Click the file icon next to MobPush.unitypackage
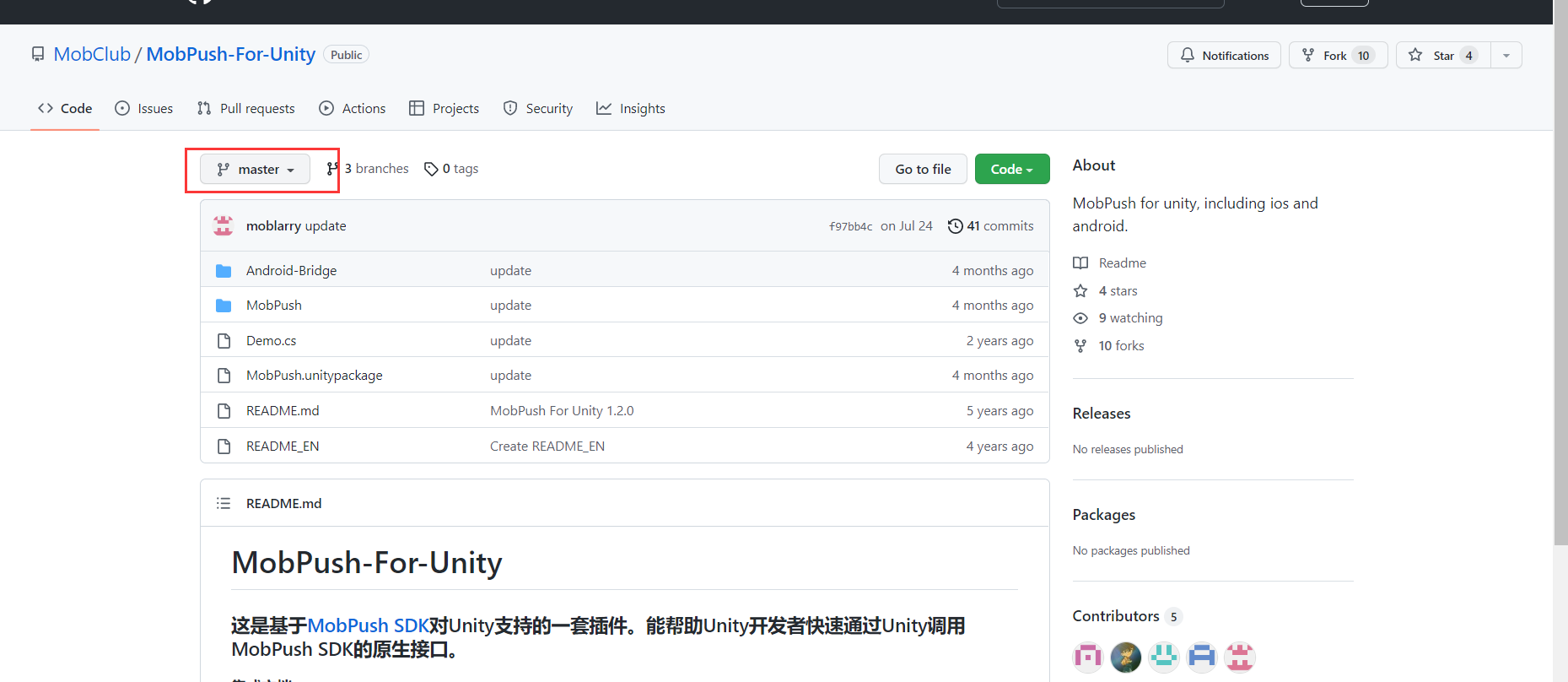 click(224, 375)
